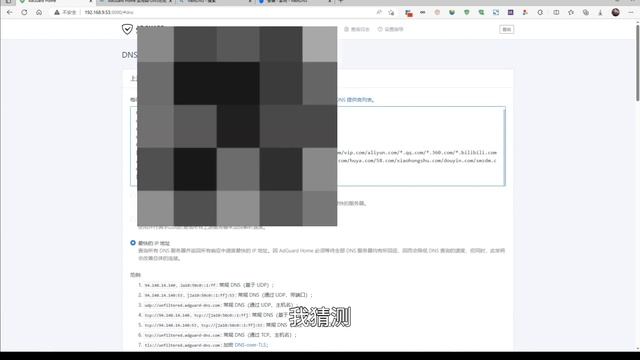Open the tan circle extension icon
The image size is (640, 360).
437,12
